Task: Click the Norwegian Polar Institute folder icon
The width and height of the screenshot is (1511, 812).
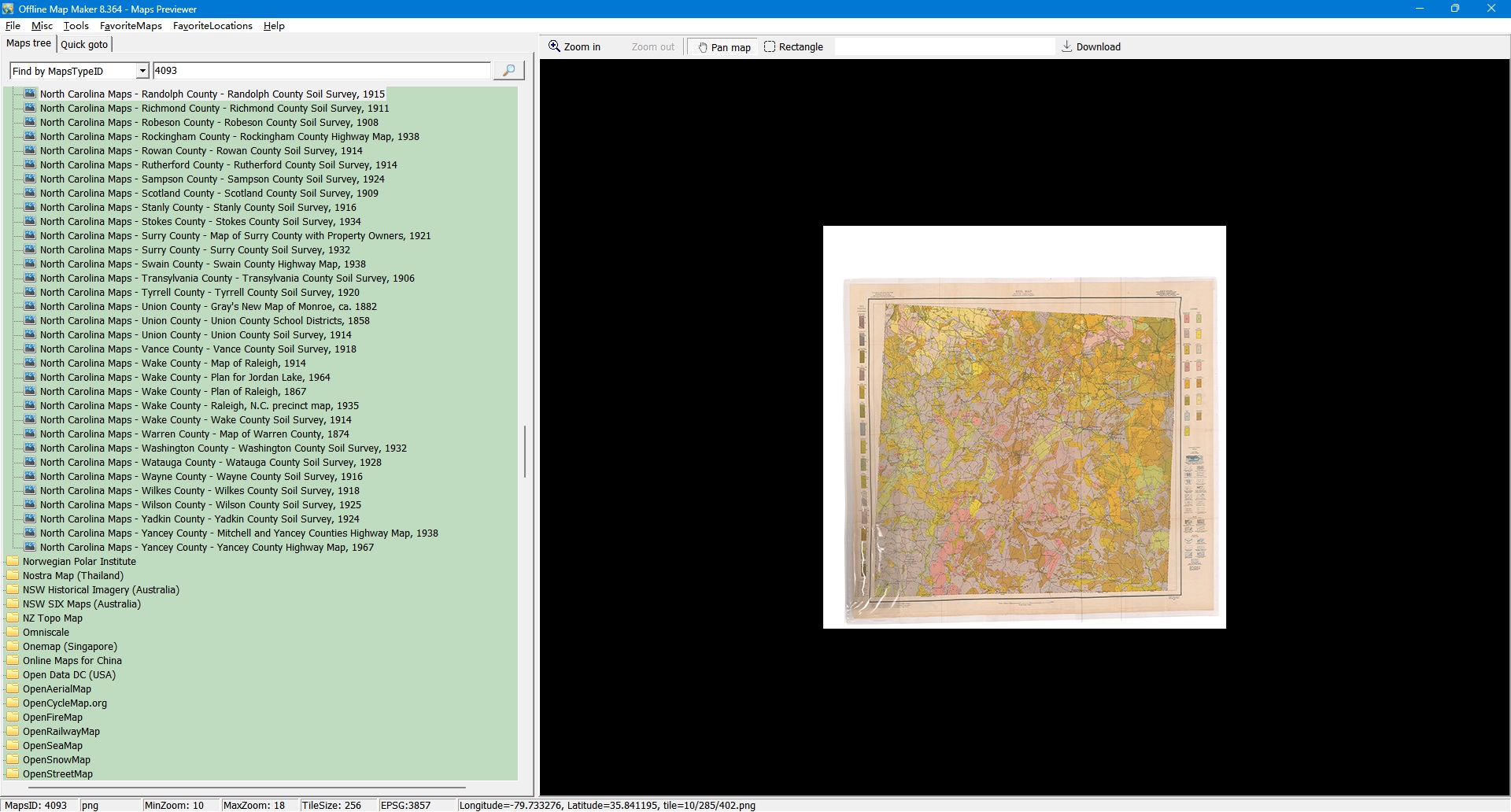Action: [13, 561]
